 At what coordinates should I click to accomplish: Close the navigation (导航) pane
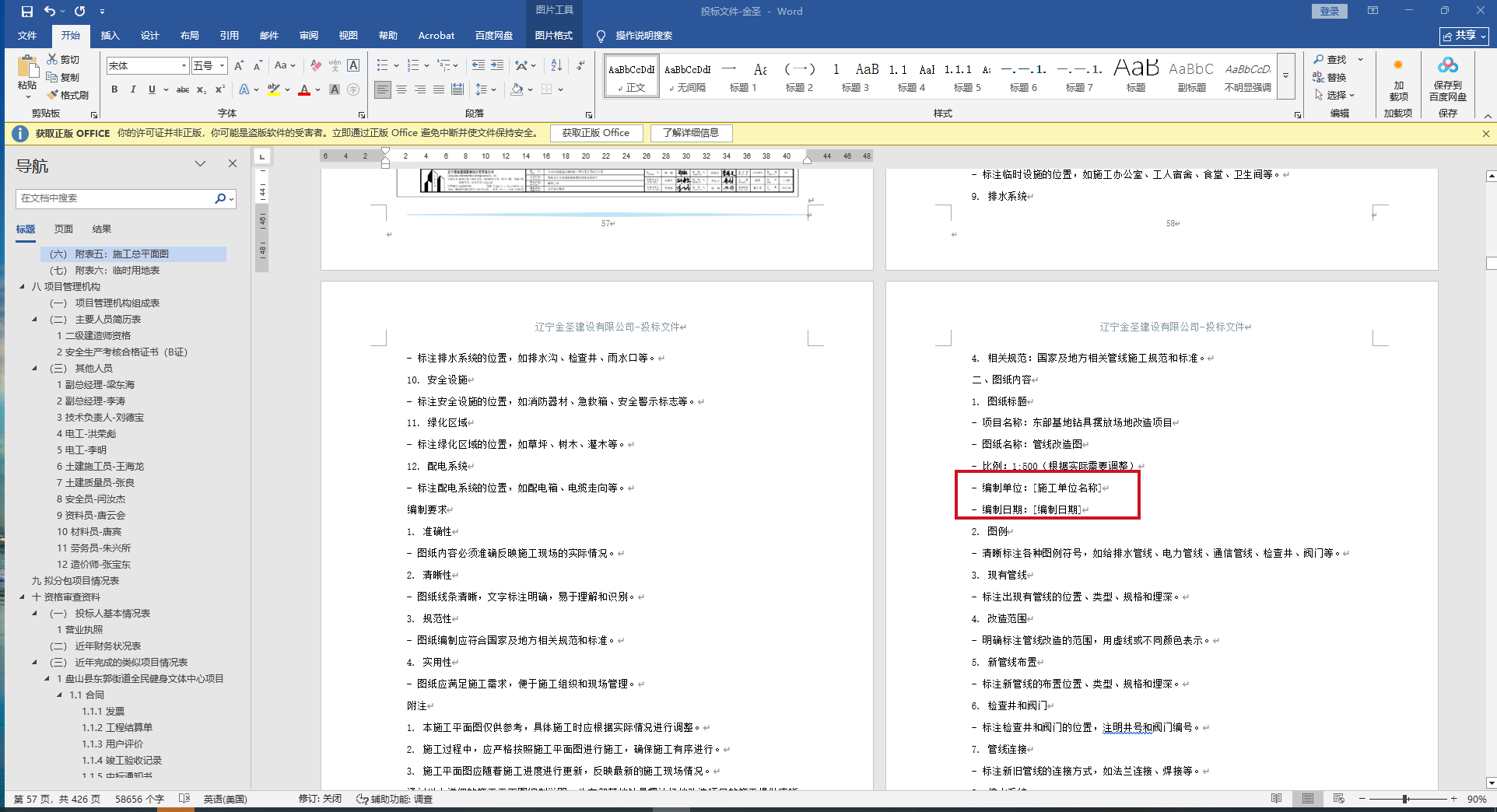(x=233, y=163)
